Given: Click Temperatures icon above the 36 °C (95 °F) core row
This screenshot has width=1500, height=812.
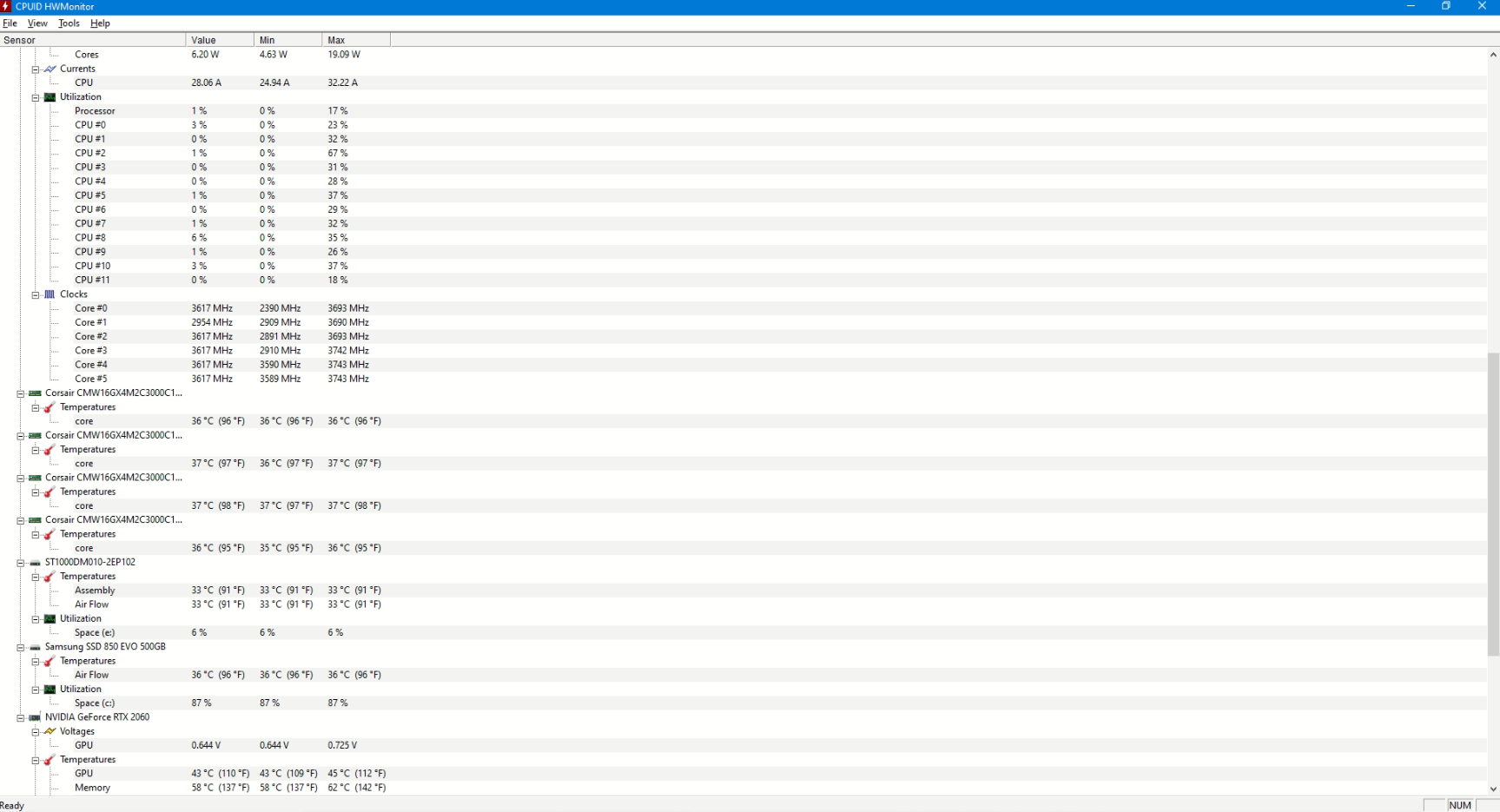Looking at the screenshot, I should click(x=50, y=534).
